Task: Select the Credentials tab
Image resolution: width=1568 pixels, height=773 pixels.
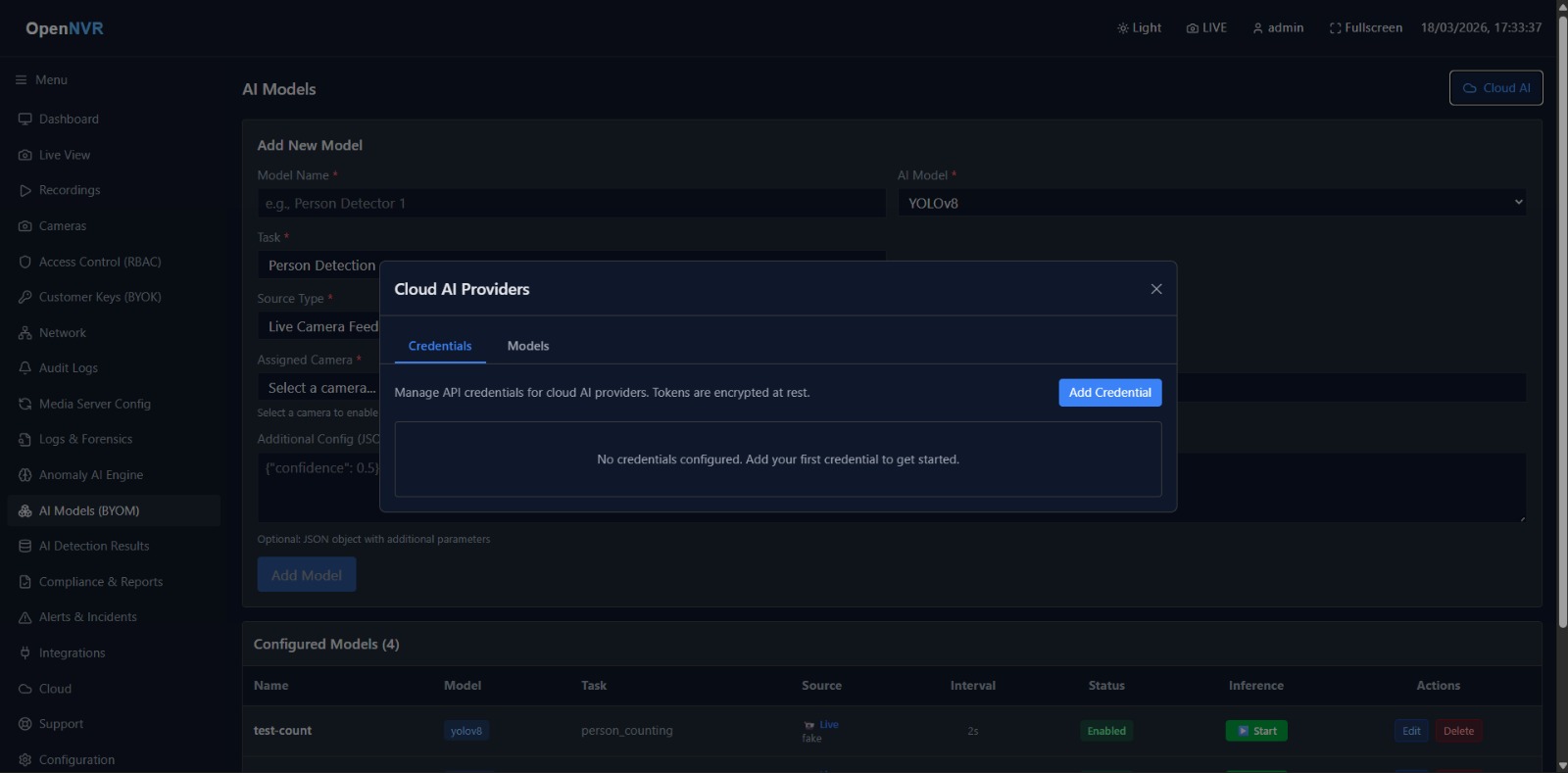Action: coord(440,346)
